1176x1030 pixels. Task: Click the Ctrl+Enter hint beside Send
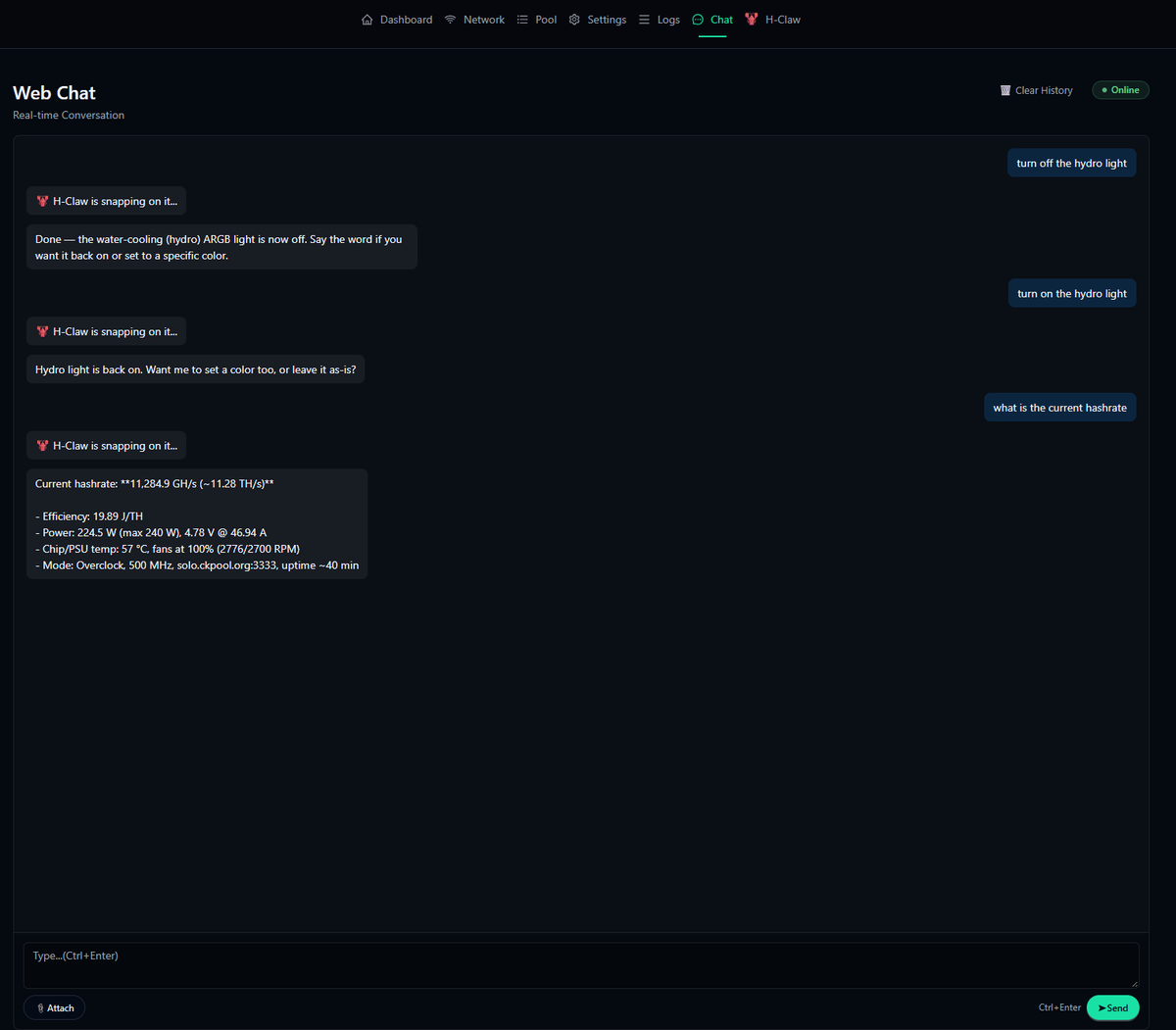coord(1059,1007)
